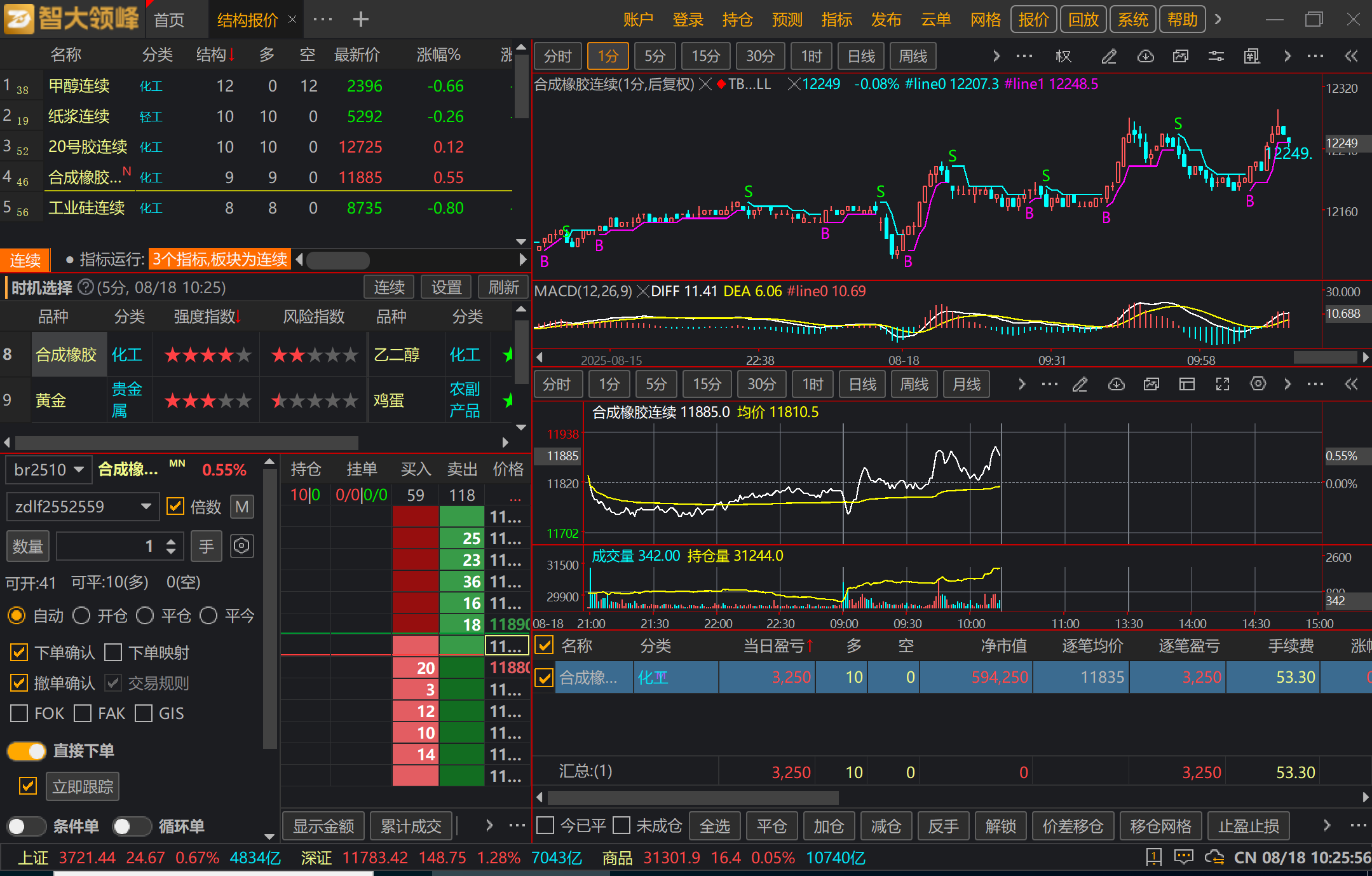1372x876 pixels.
Task: Click layout panel icon in lower chart toolbar
Action: [x=1186, y=384]
